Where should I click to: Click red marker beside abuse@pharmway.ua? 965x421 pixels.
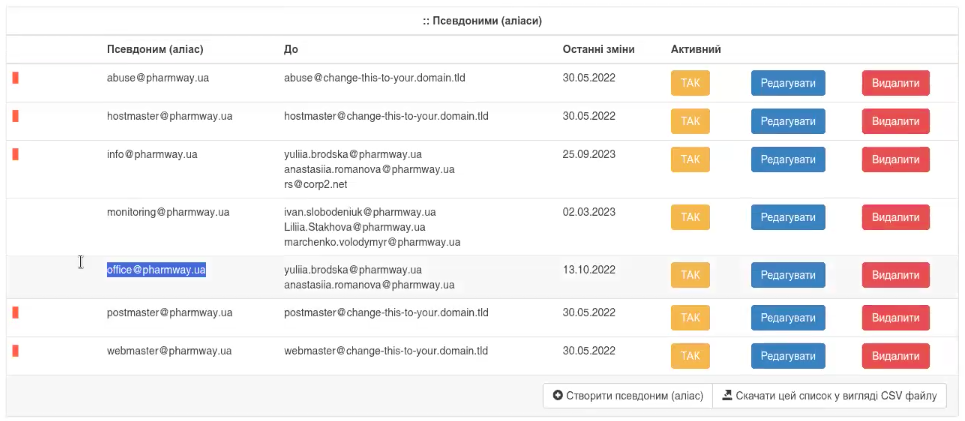pyautogui.click(x=15, y=78)
